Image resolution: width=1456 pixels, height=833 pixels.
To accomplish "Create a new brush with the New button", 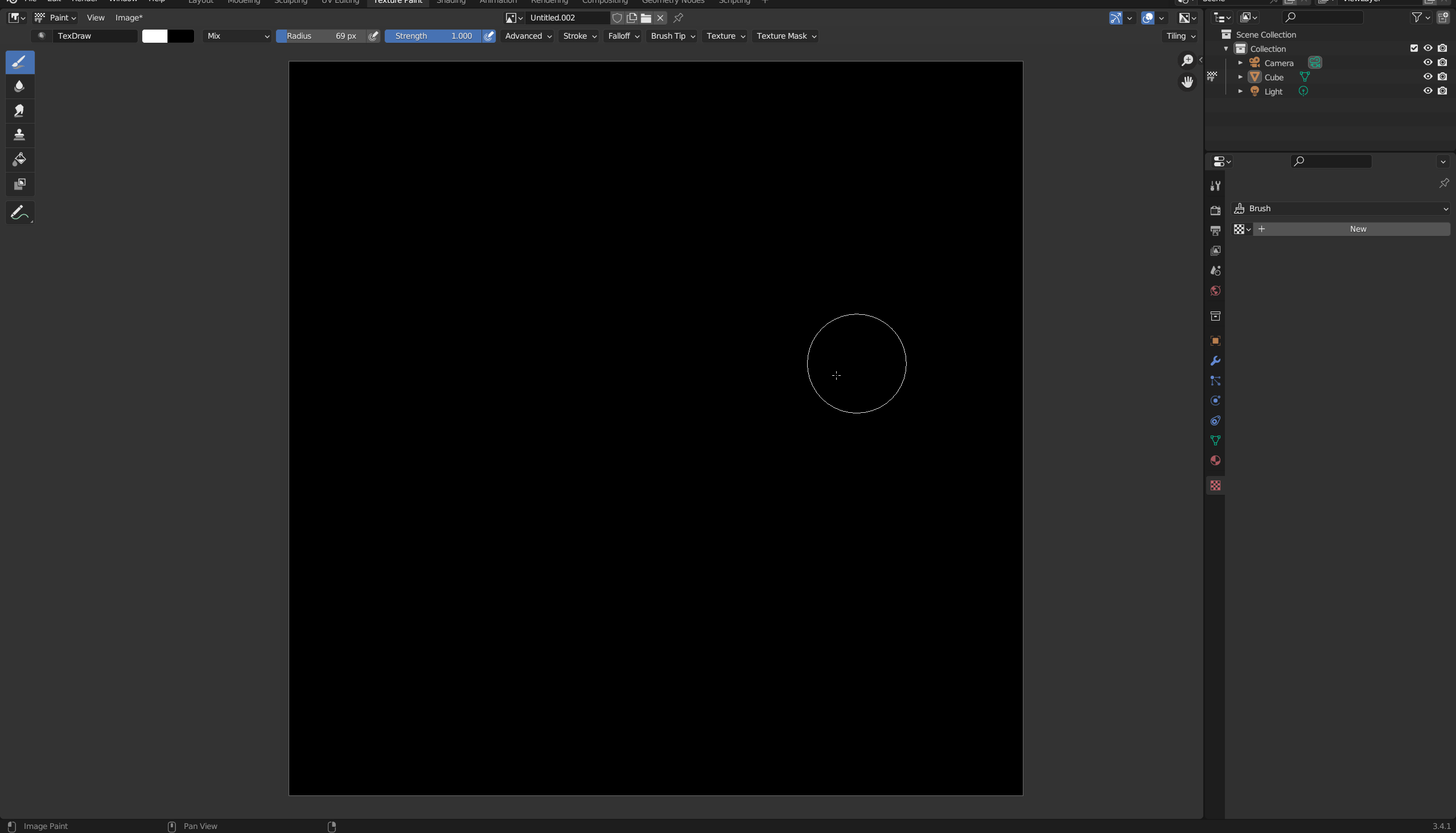I will point(1358,228).
